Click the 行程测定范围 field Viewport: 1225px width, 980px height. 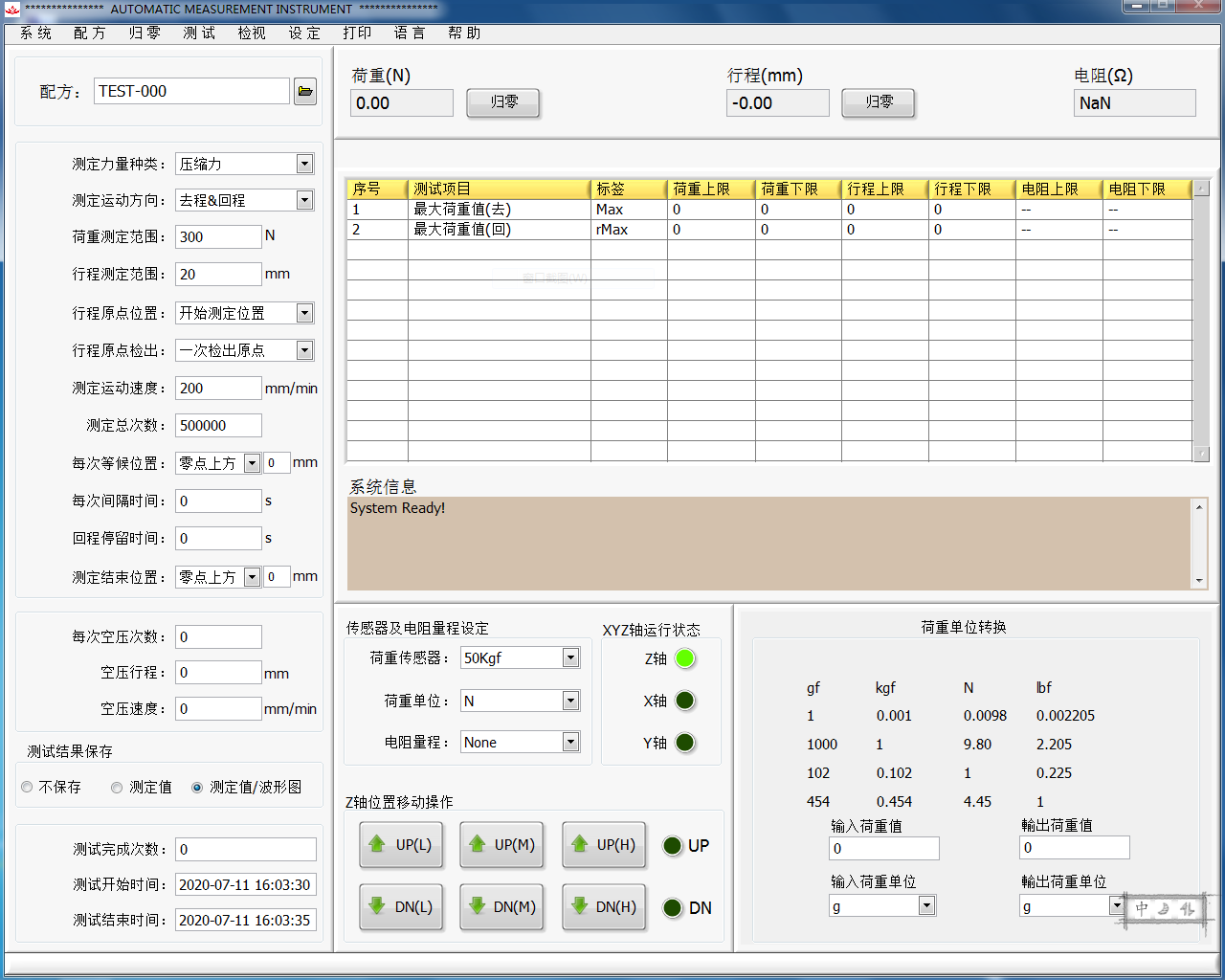click(218, 274)
